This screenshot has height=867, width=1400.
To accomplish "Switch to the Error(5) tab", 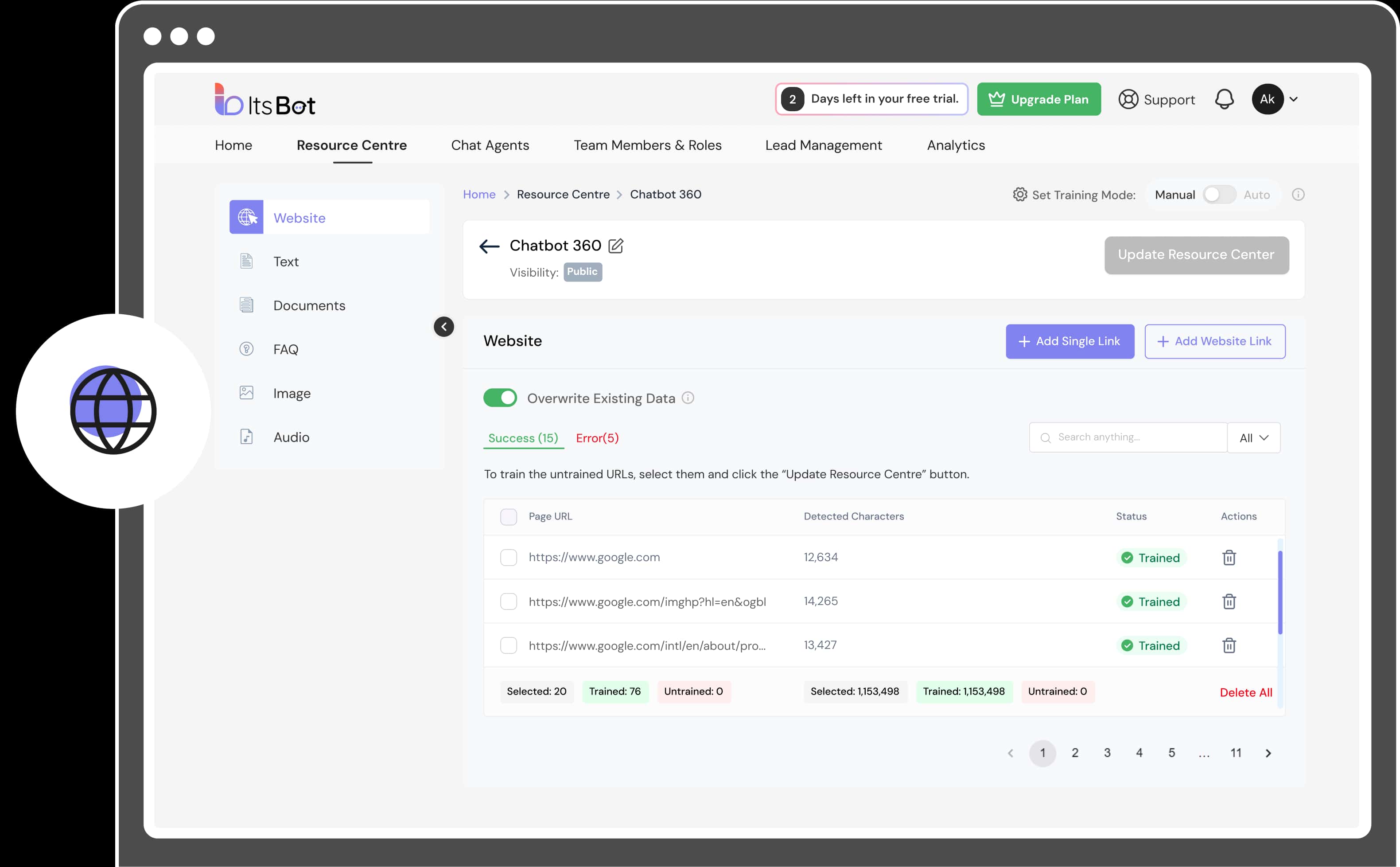I will click(597, 438).
